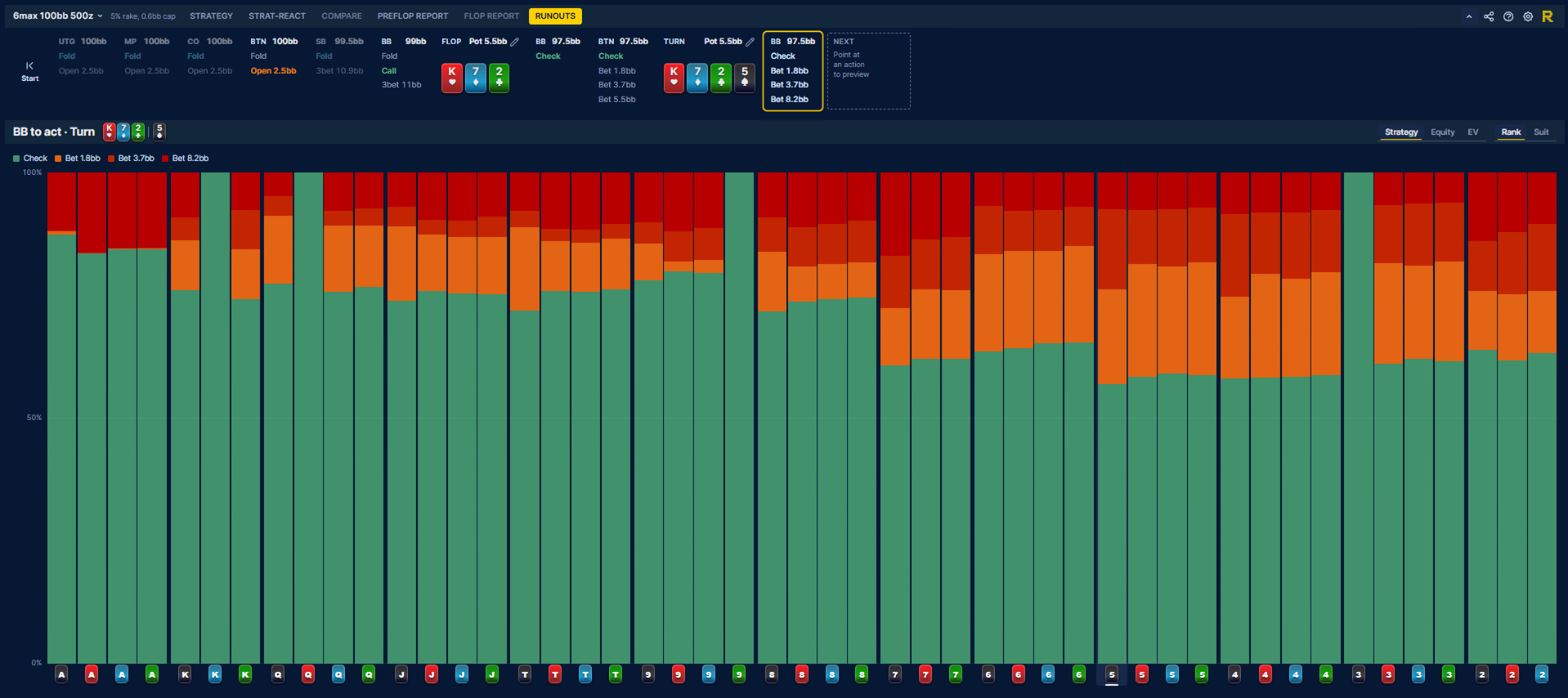Select the ace of hearts runout card
The image size is (1568, 698).
[91, 674]
